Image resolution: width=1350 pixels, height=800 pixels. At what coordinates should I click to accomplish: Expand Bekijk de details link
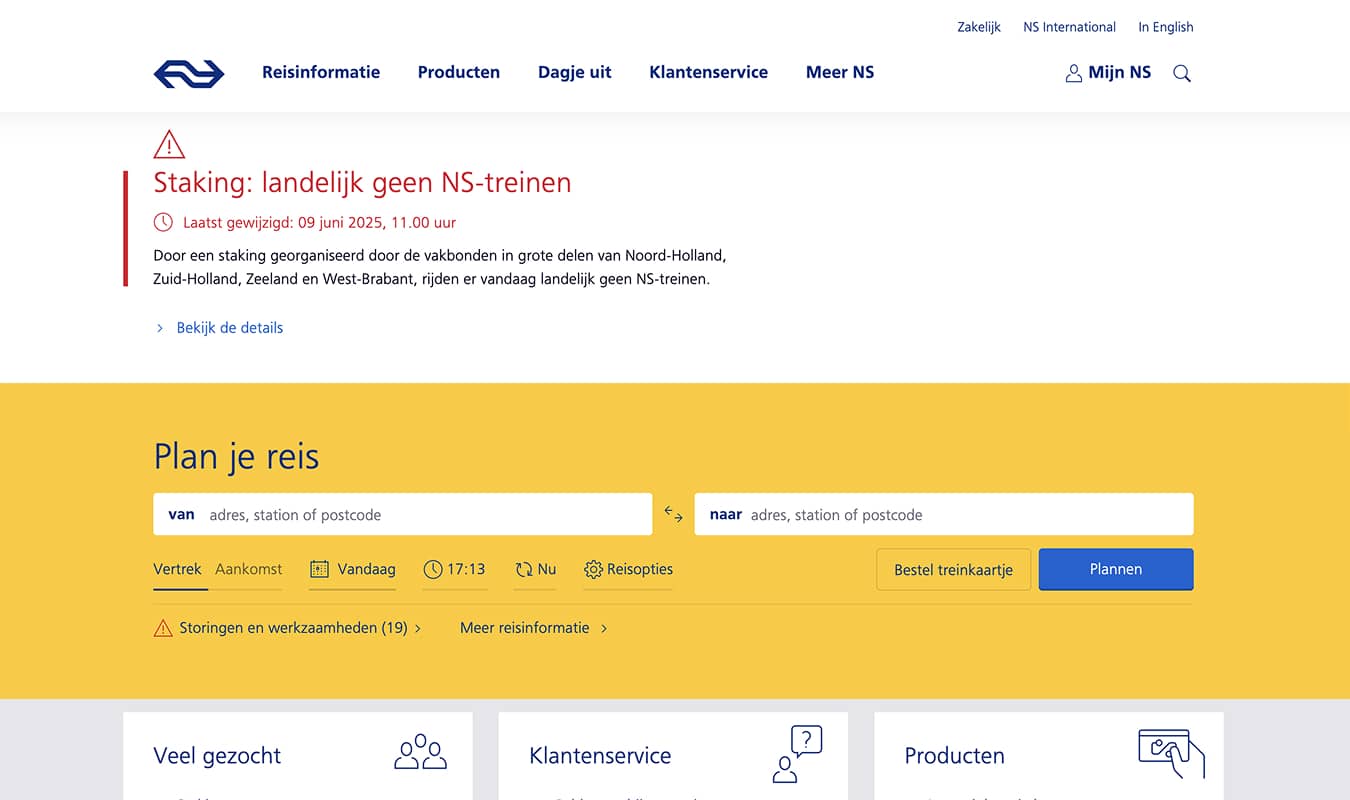point(230,328)
